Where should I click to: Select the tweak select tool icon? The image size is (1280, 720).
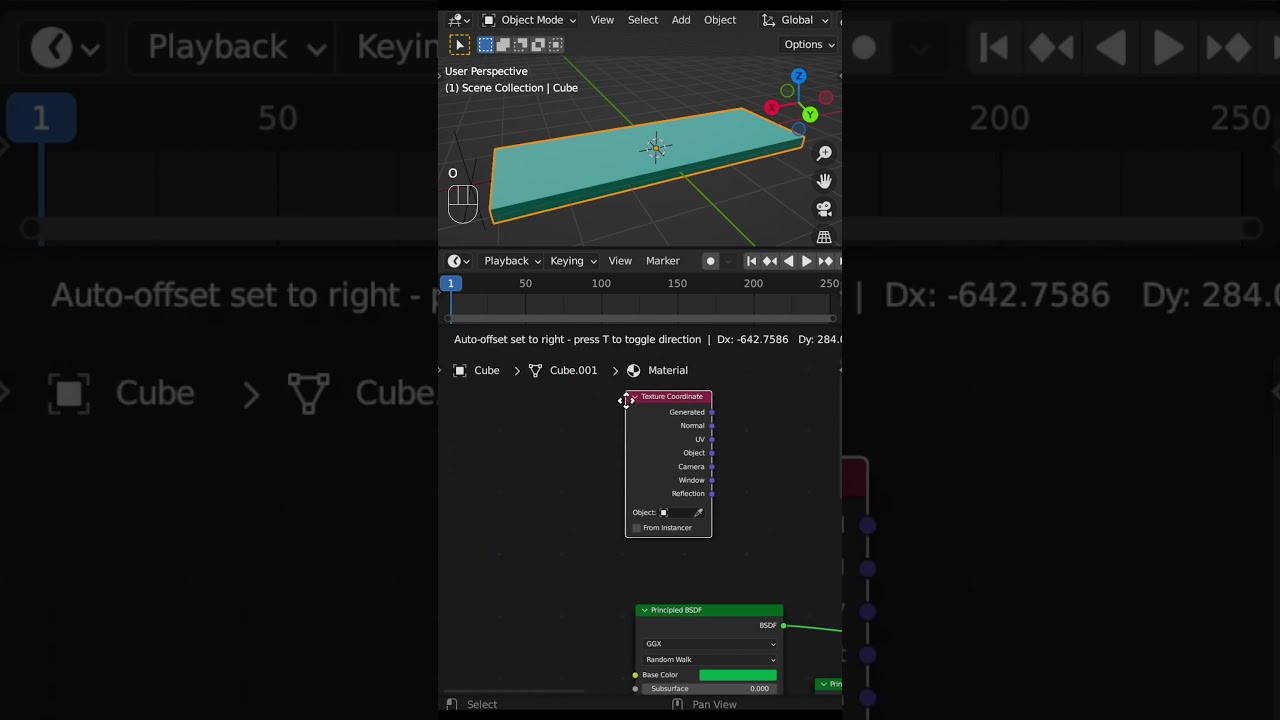click(459, 45)
